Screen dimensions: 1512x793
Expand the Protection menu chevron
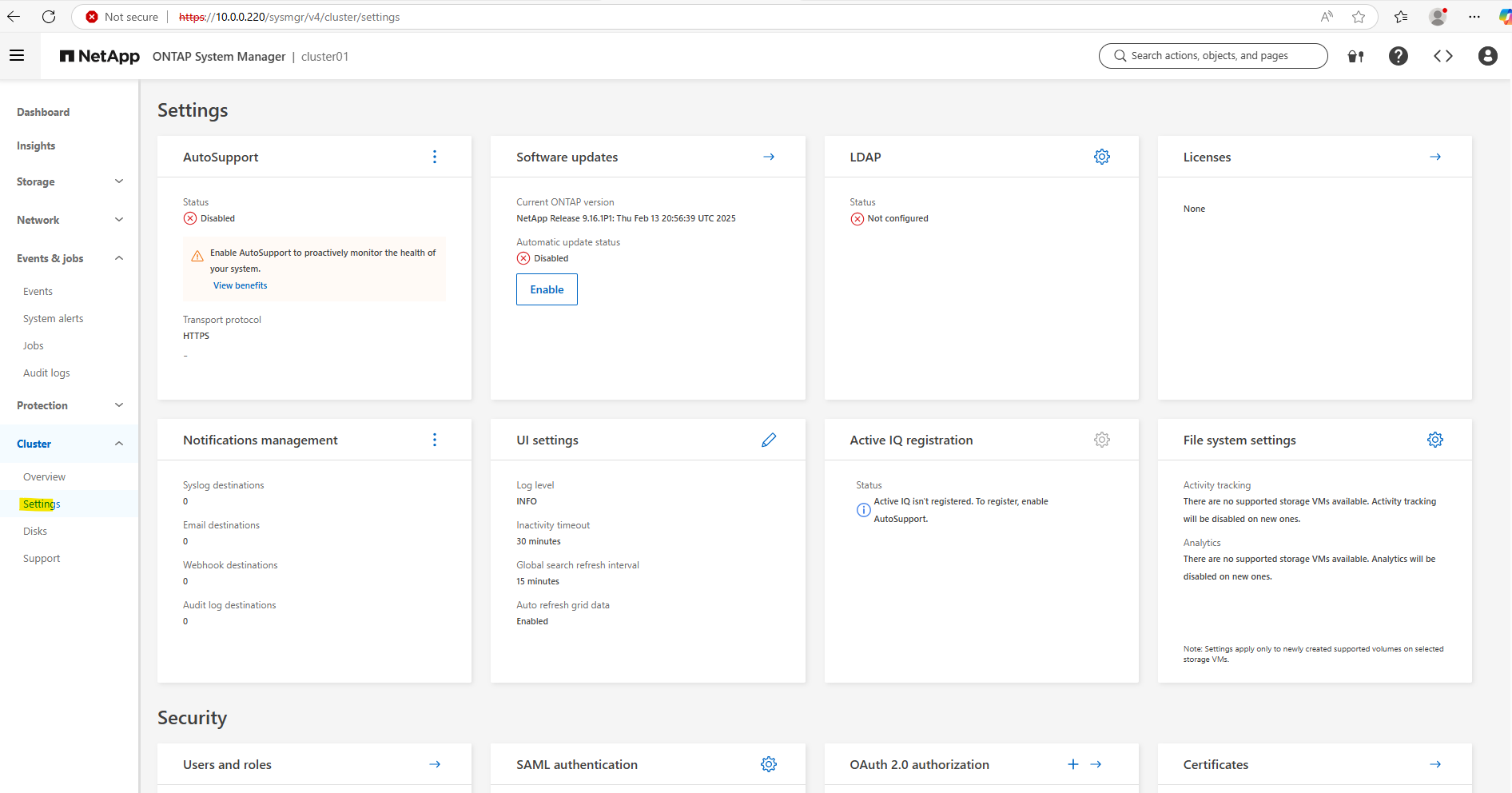(119, 405)
